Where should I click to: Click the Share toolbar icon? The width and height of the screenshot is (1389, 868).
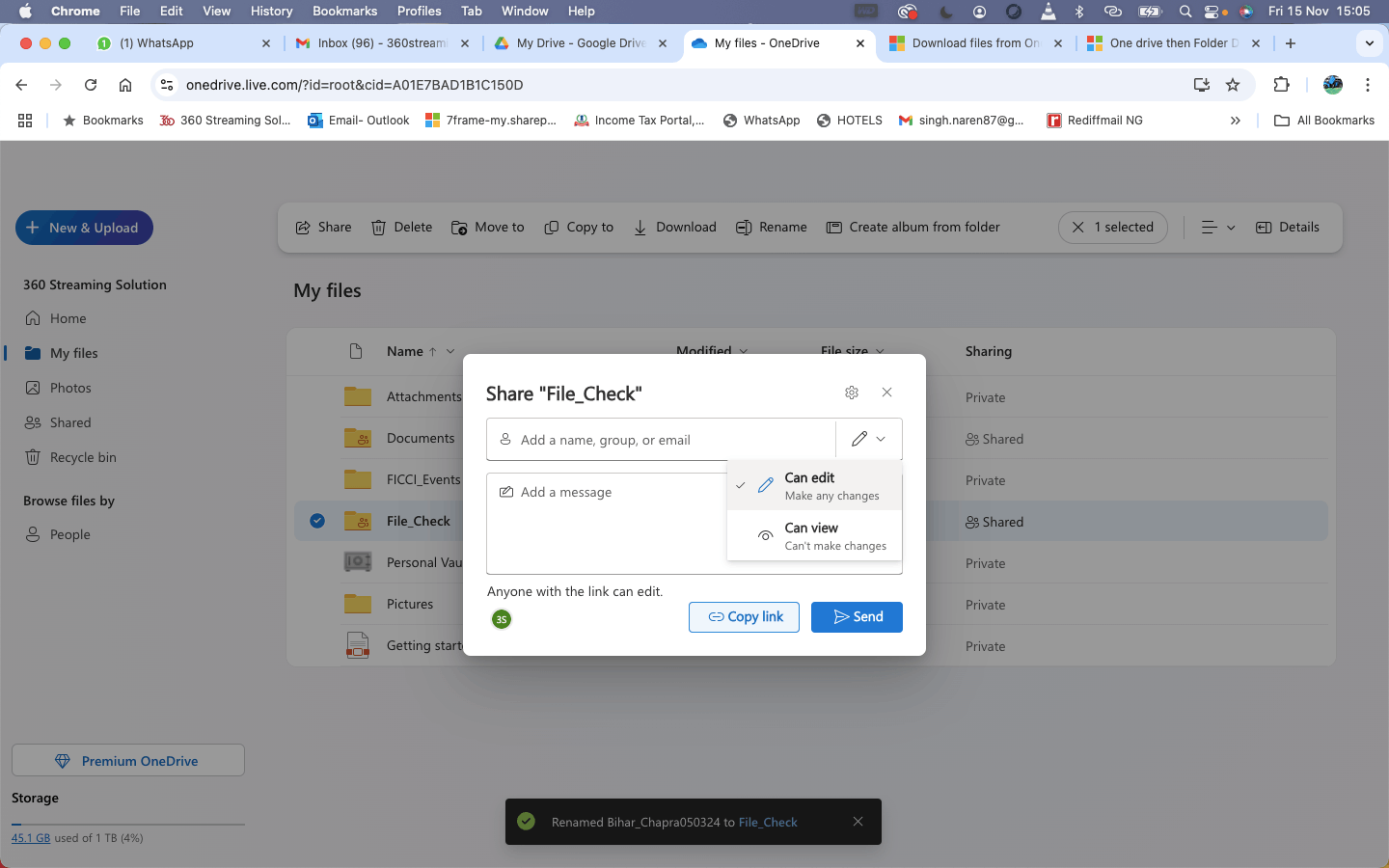pos(323,228)
